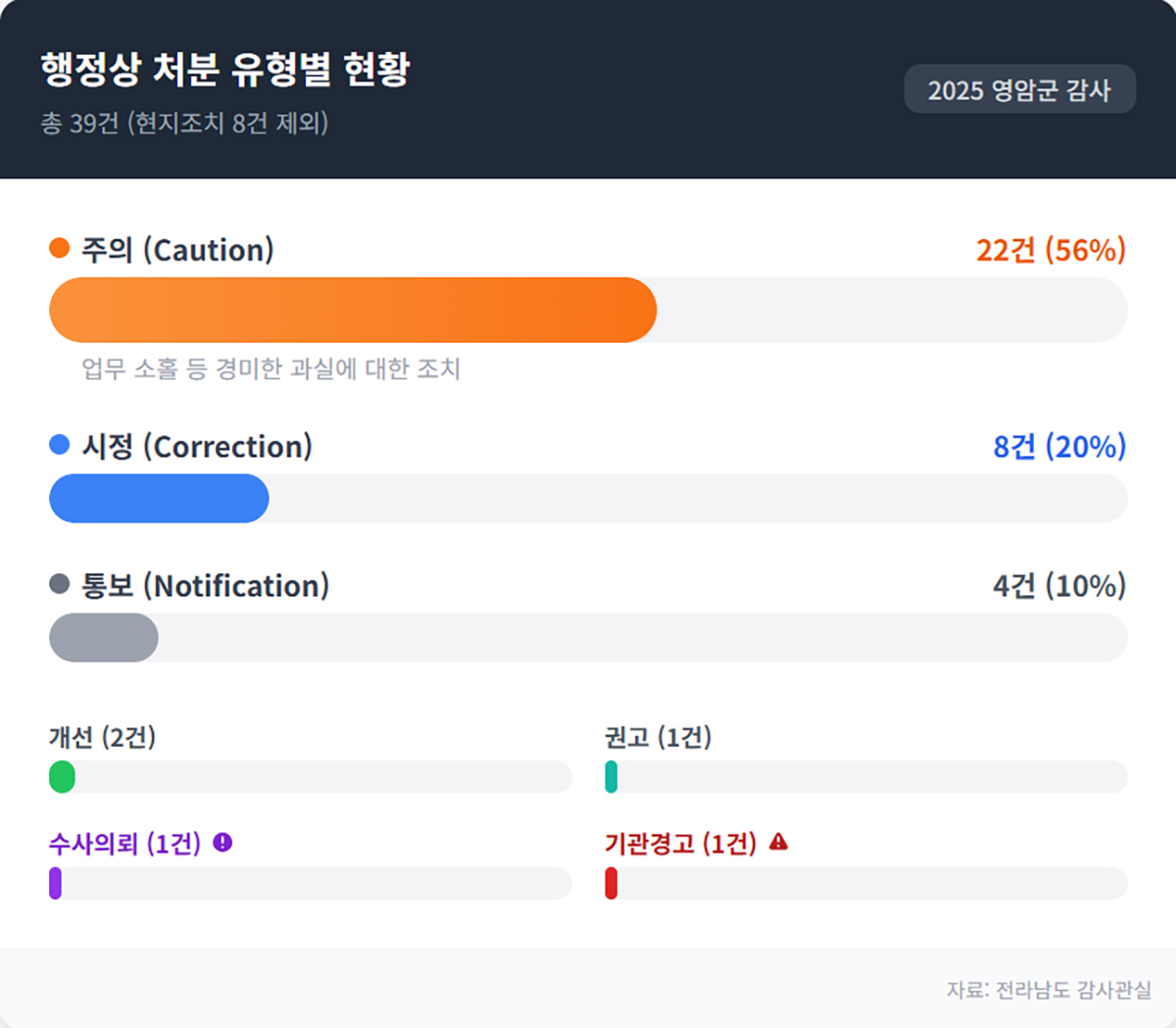Click the 기관경고 (1건) label
The width and height of the screenshot is (1176, 1028).
[680, 843]
